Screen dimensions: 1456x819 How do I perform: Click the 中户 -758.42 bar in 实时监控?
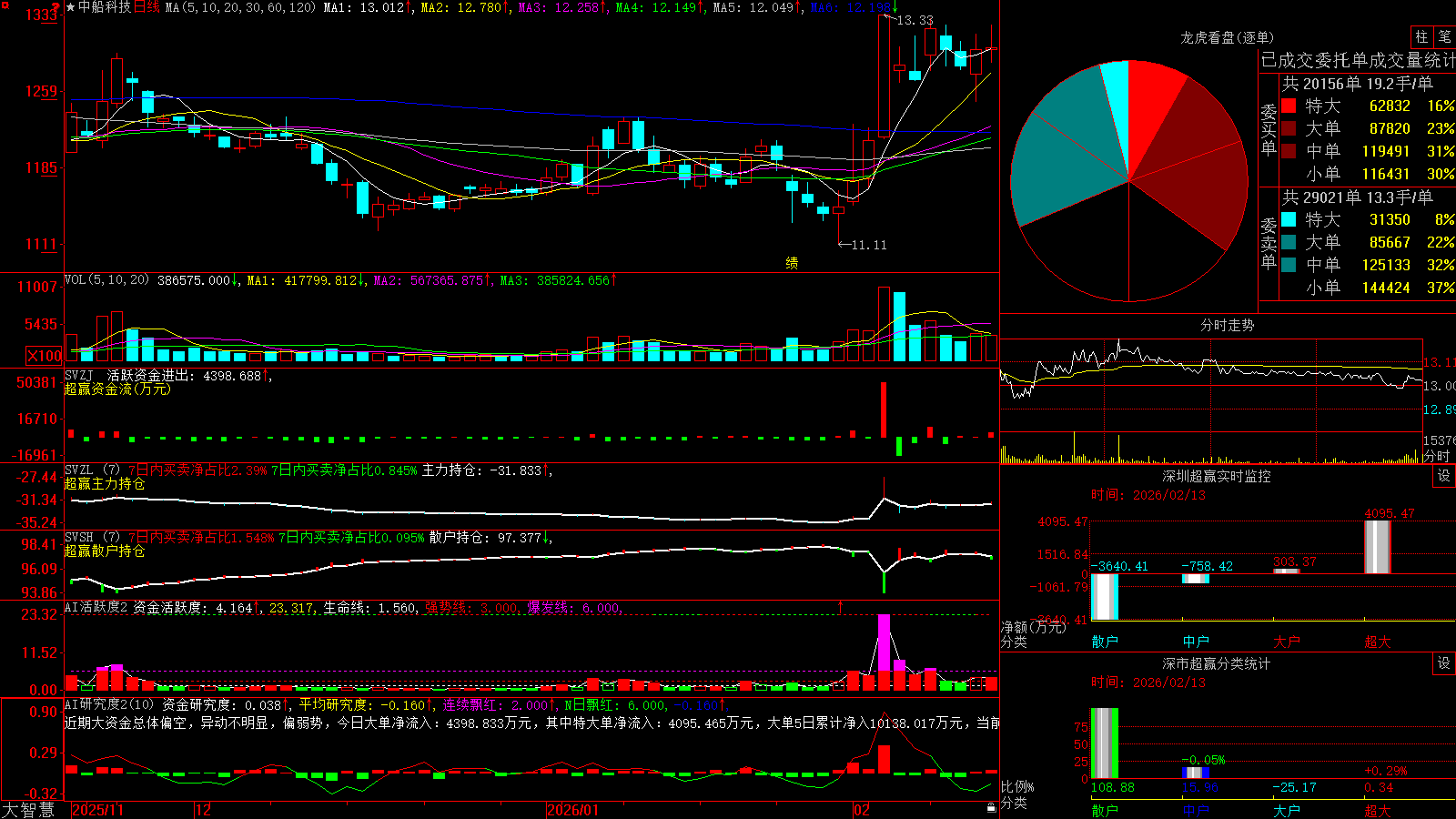(x=1196, y=579)
